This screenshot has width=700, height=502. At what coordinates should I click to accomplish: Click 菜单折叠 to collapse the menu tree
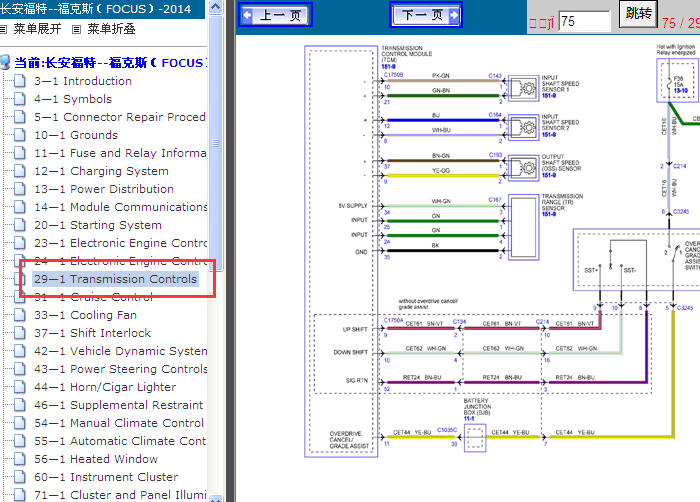pyautogui.click(x=111, y=29)
